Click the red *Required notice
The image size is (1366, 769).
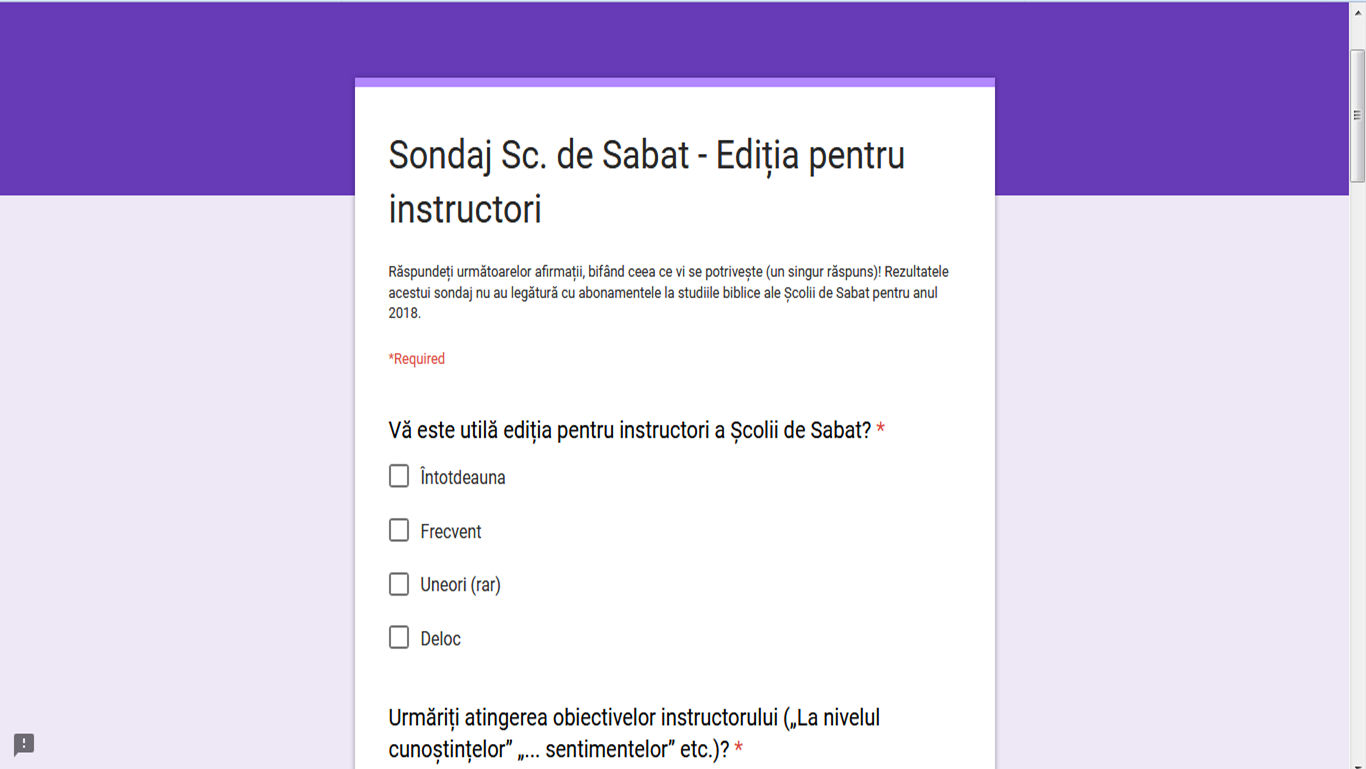[417, 359]
